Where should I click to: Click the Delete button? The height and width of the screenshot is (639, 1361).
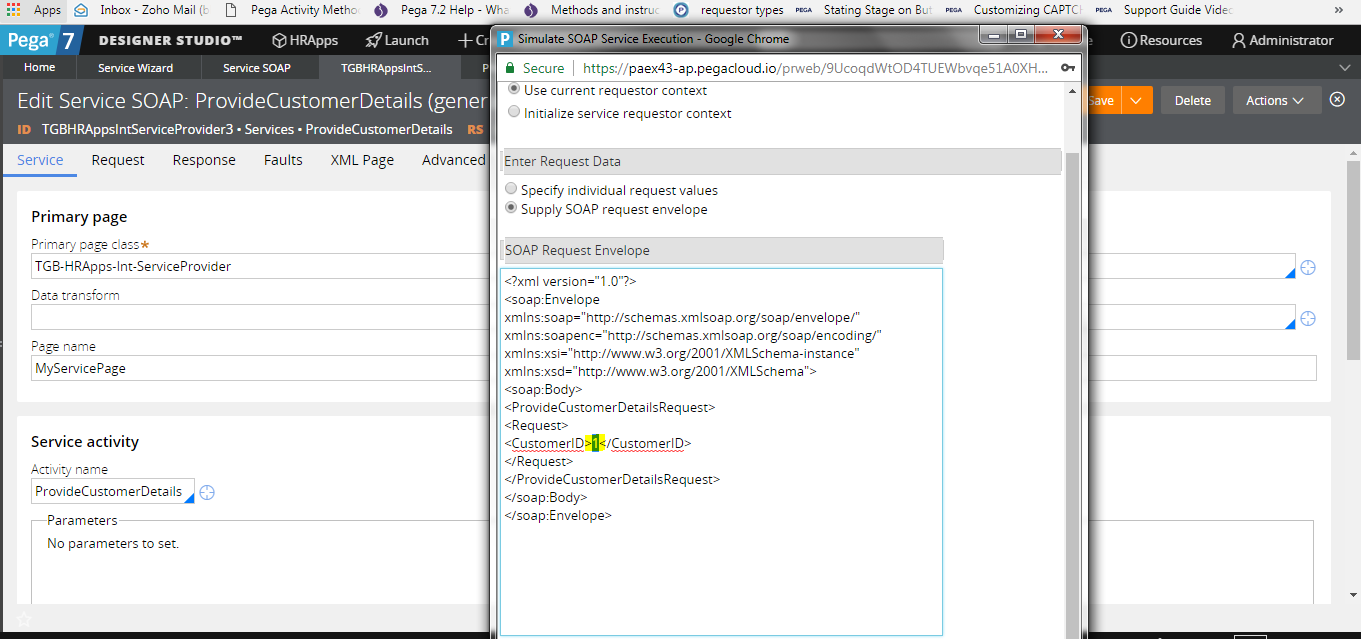[1192, 101]
